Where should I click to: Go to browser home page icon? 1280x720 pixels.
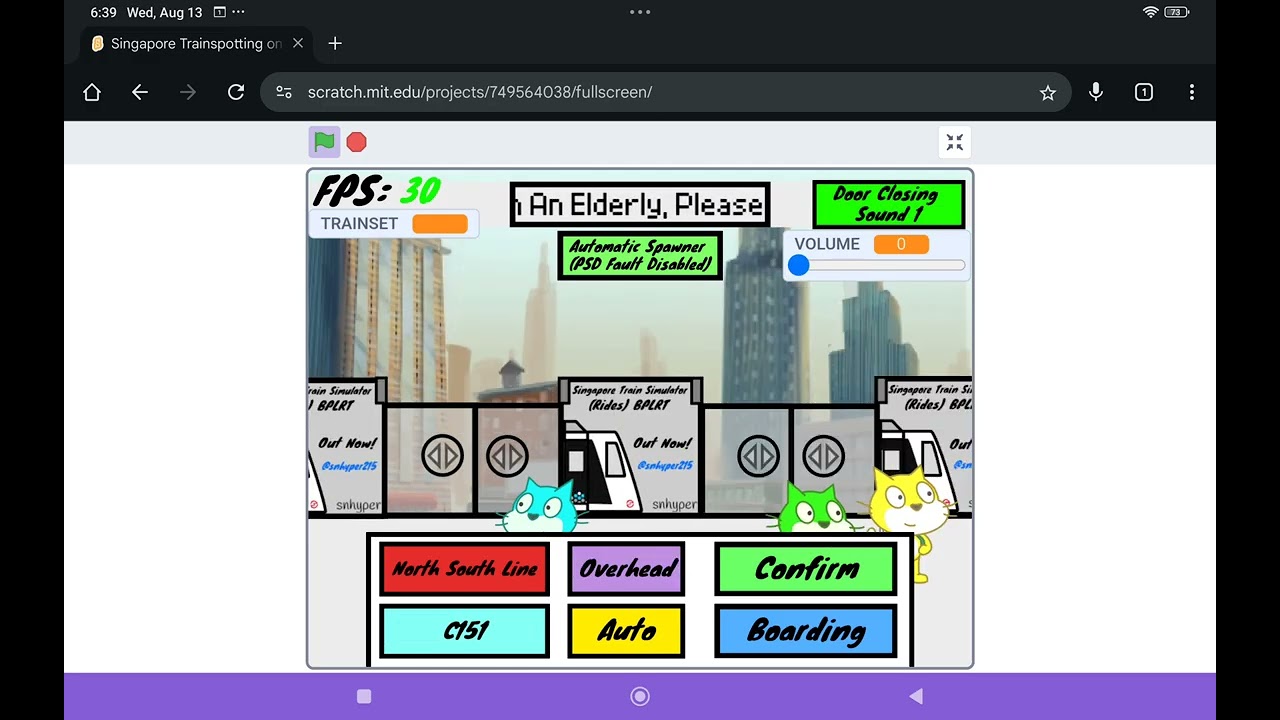[x=92, y=92]
